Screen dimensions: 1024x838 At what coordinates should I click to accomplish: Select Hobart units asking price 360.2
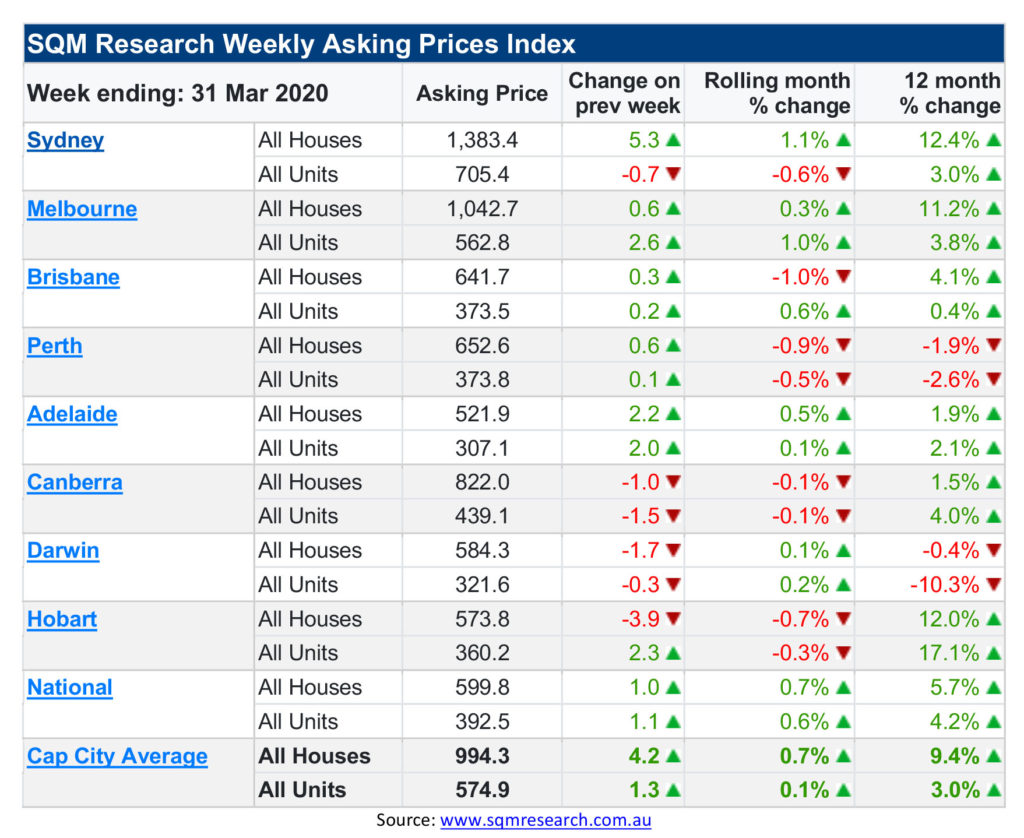pos(482,653)
